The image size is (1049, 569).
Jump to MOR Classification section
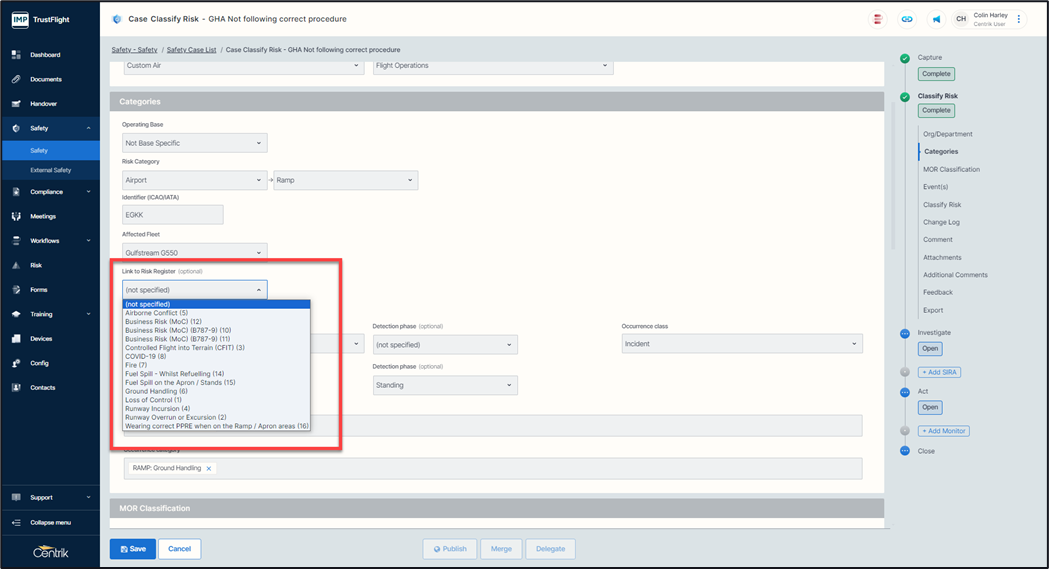(951, 170)
